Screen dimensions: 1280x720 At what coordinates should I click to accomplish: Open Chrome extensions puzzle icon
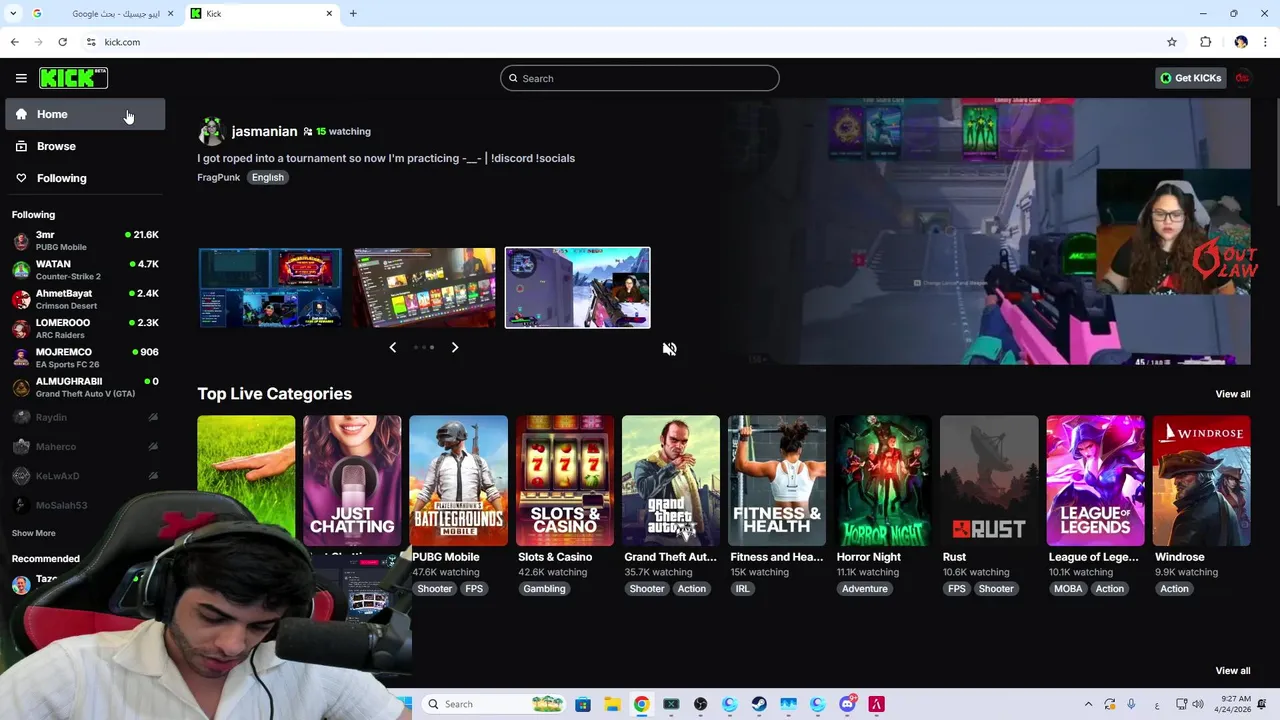click(x=1205, y=42)
